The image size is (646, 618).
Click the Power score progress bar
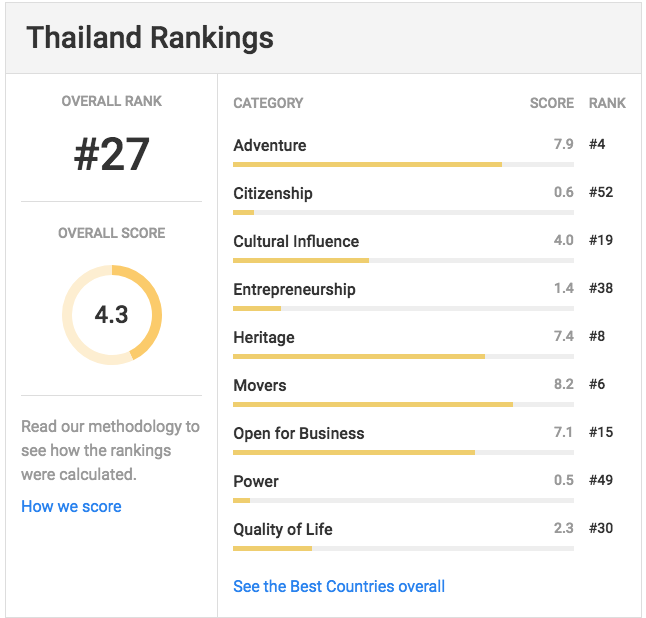pyautogui.click(x=403, y=501)
